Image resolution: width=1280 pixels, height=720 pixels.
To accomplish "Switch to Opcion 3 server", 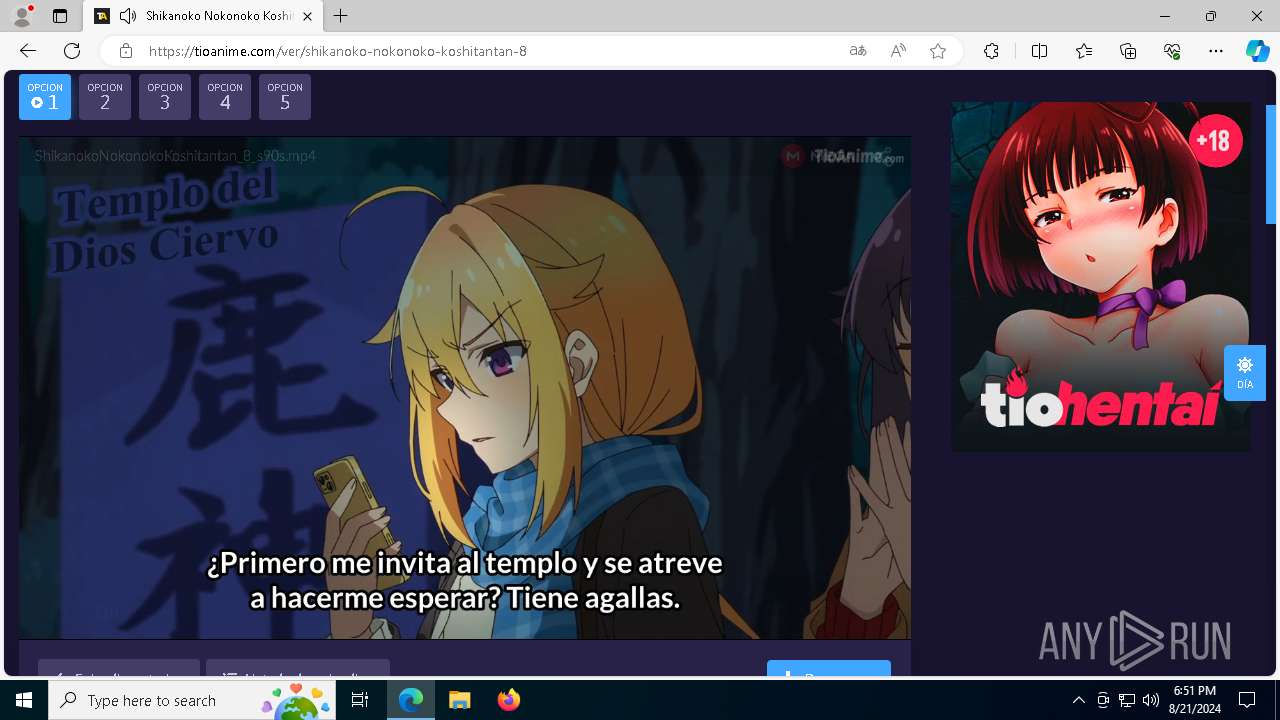I will pyautogui.click(x=165, y=97).
